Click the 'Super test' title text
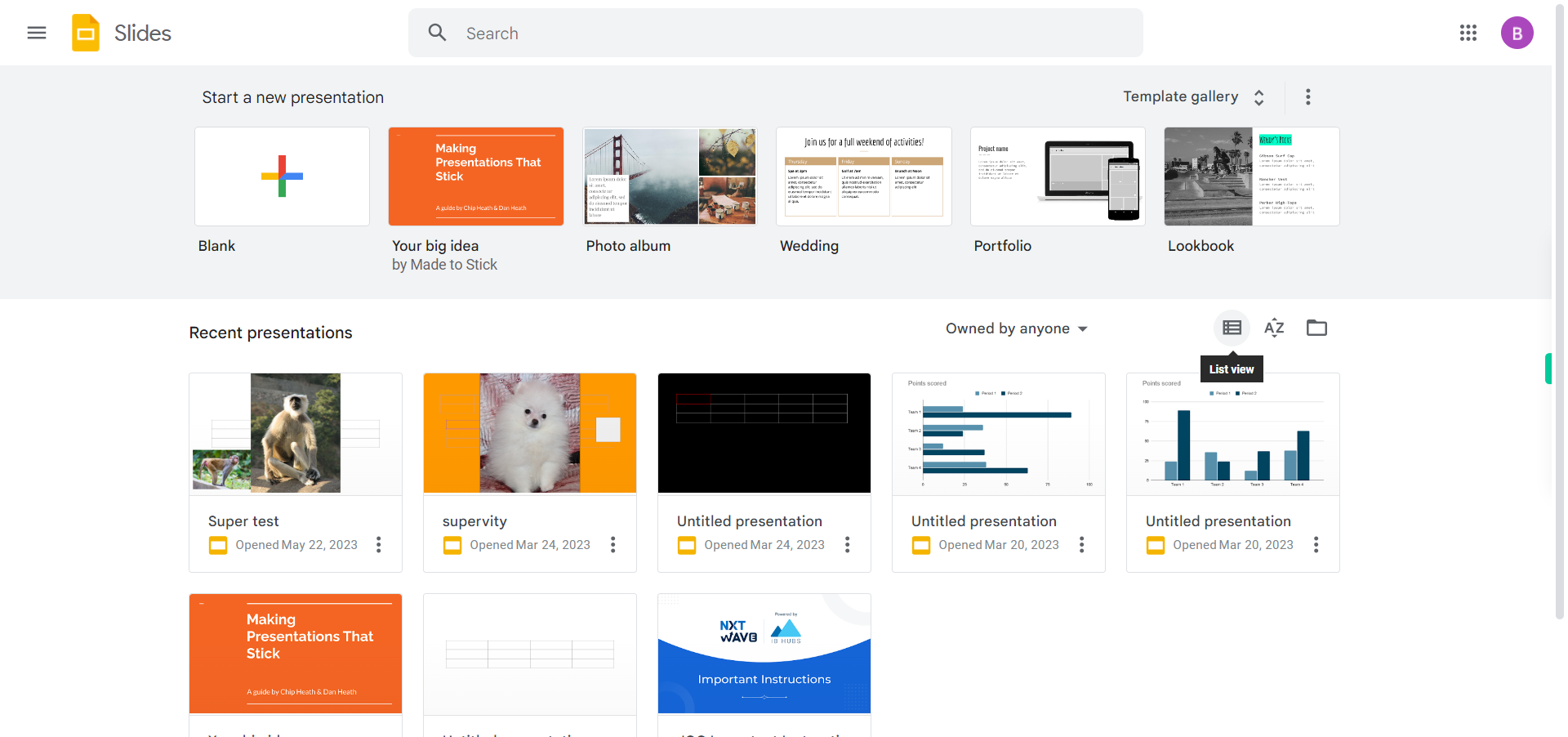Screen dimensions: 1568x737 (243, 521)
